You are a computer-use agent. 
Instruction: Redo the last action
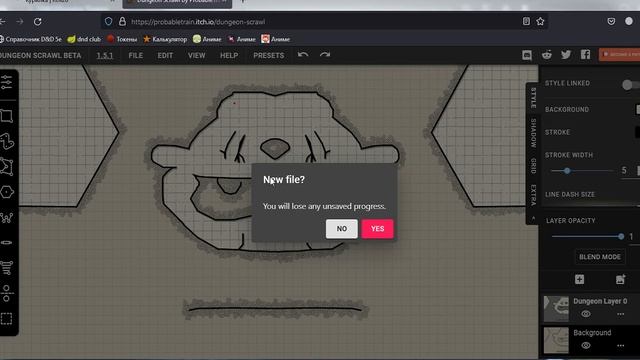325,55
